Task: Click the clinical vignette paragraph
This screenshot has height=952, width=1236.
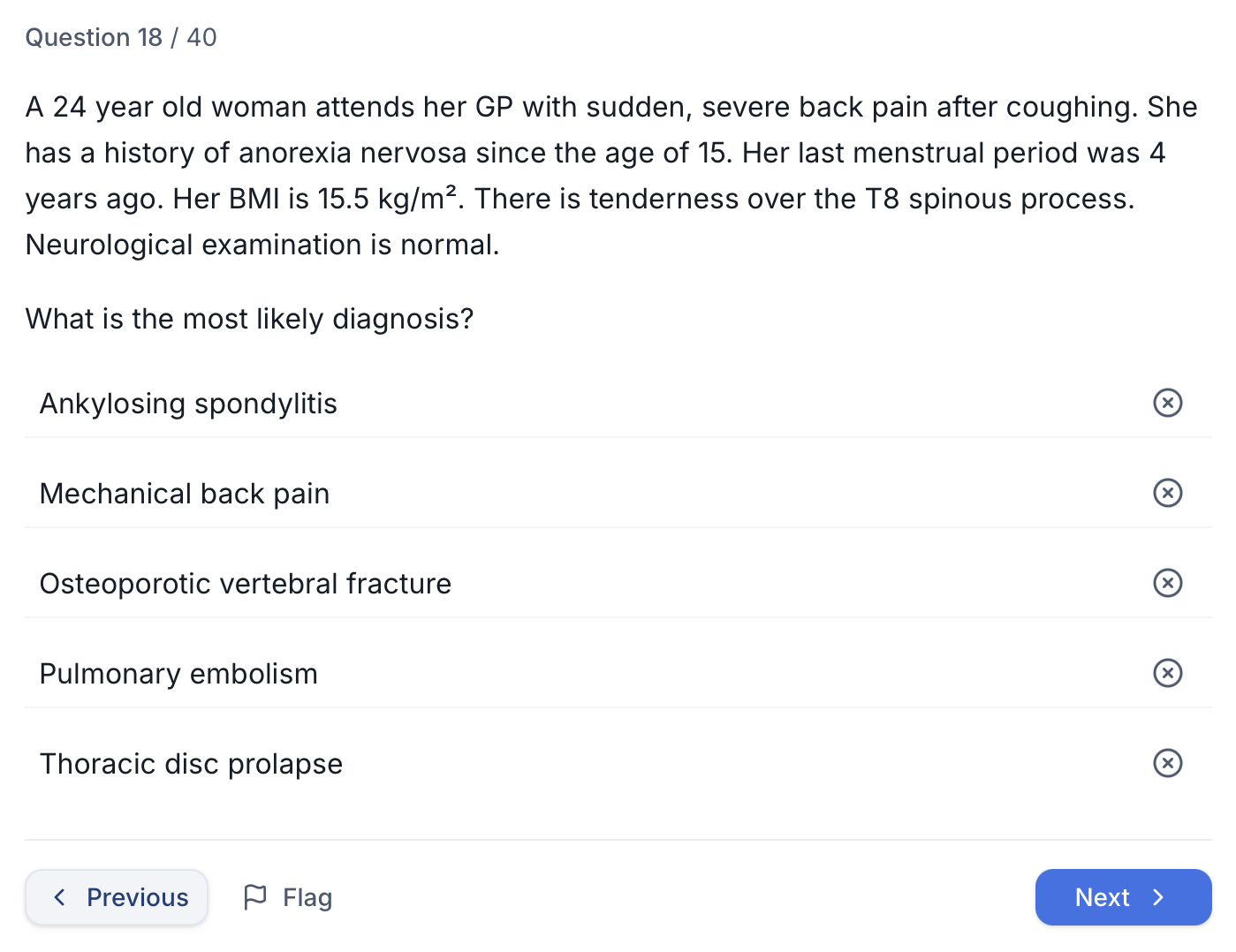Action: point(610,175)
